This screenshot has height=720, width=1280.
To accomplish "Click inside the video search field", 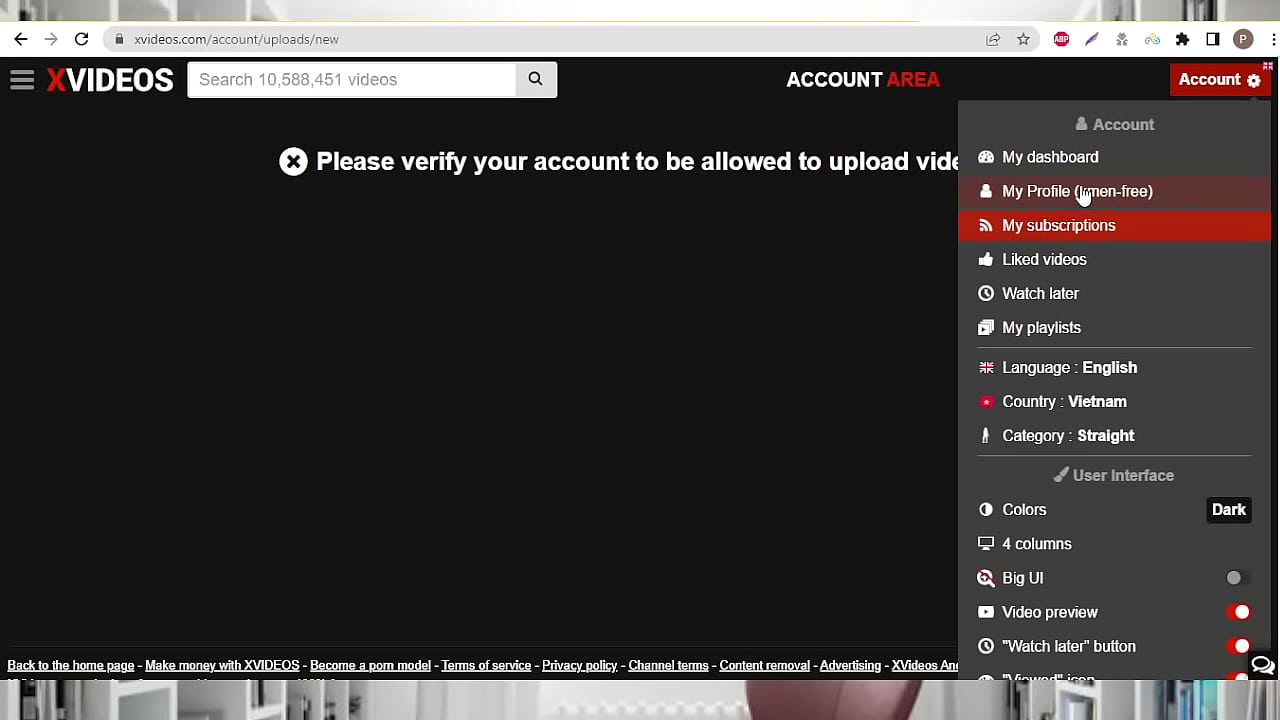I will click(x=350, y=79).
